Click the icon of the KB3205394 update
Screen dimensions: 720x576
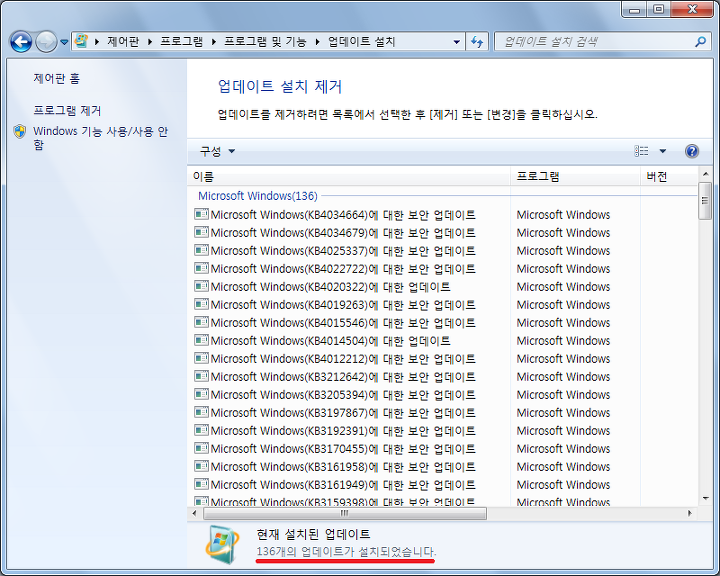[x=201, y=394]
